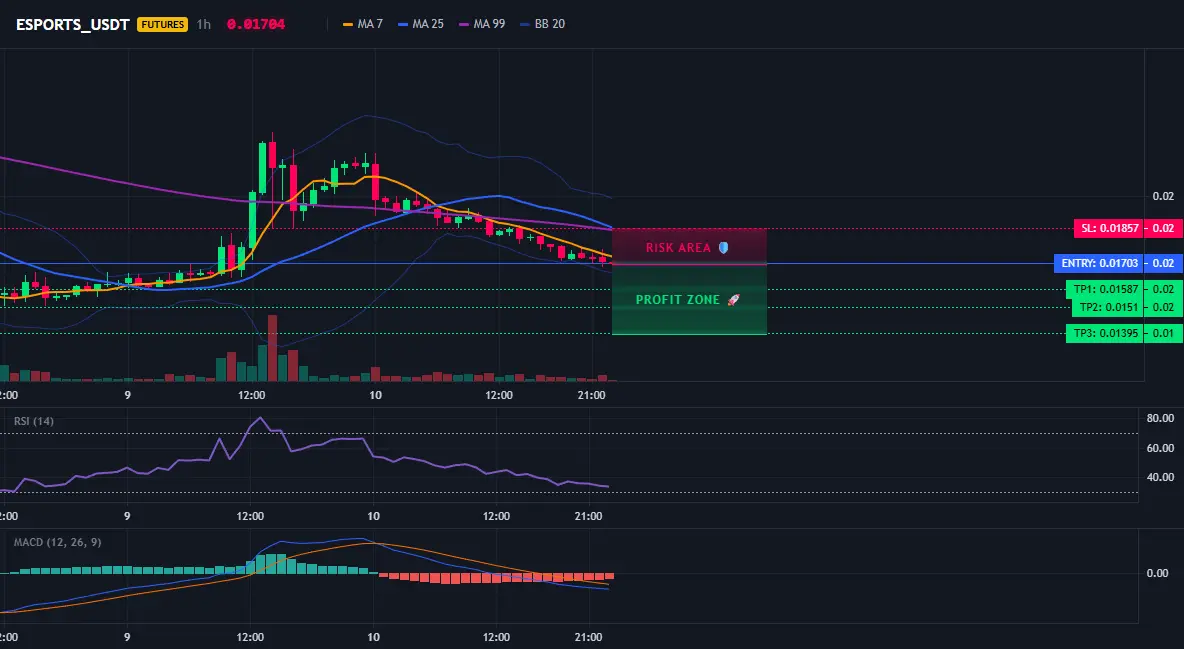Toggle the MA 25 legend entry
1184x649 pixels.
point(421,24)
